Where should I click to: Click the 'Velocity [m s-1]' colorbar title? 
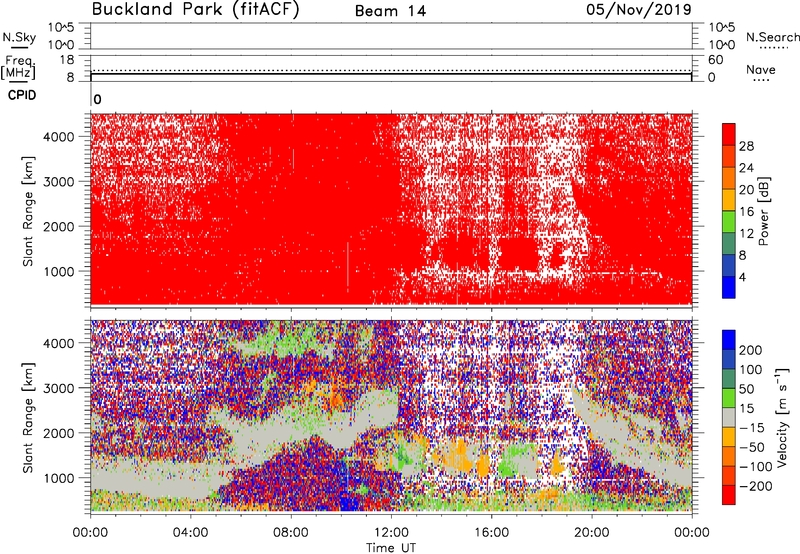(x=783, y=417)
